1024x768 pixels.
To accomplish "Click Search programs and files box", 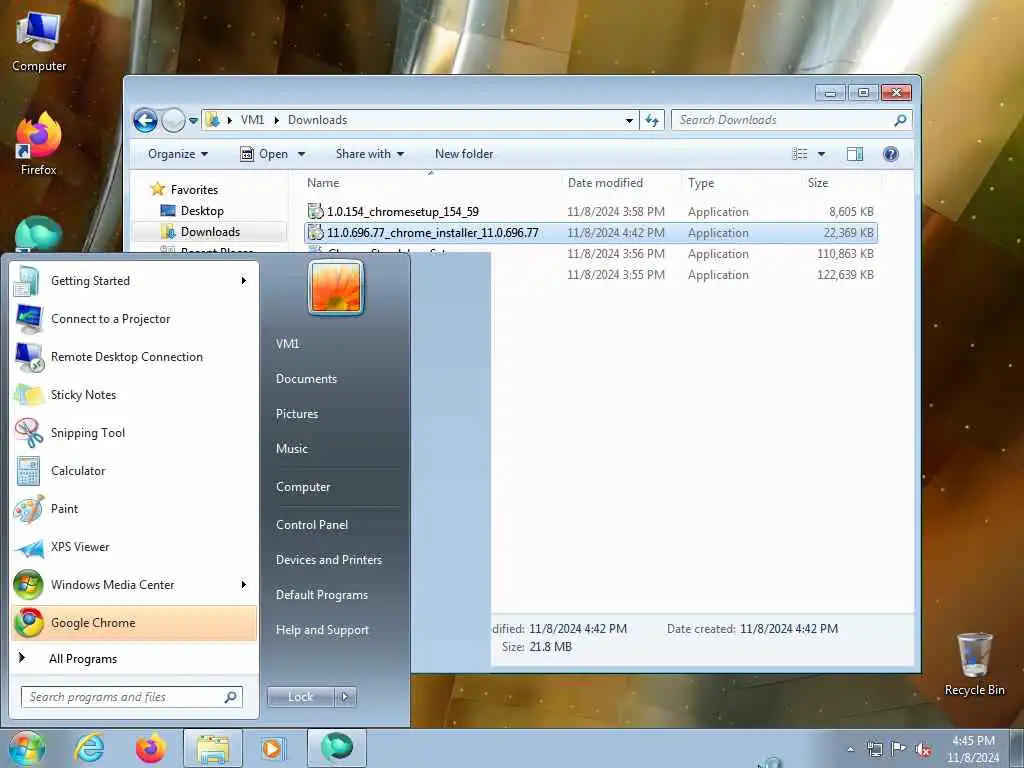I will 131,697.
